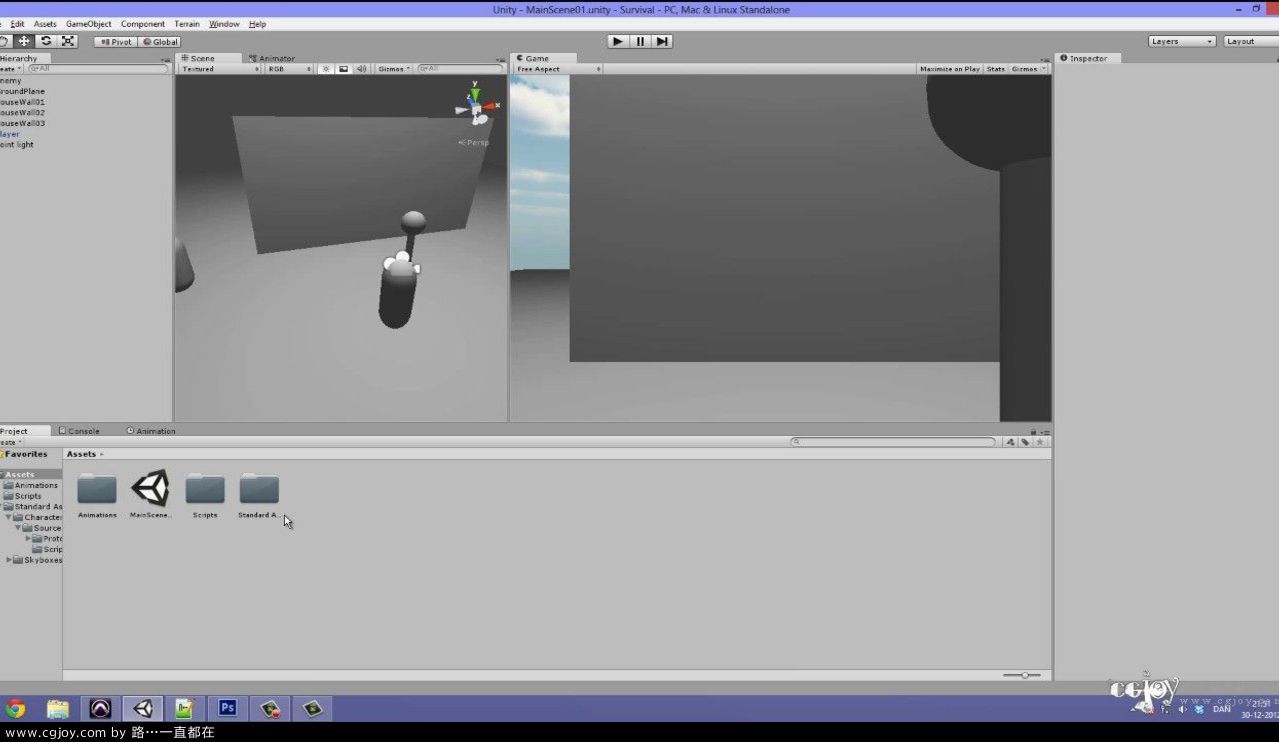
Task: Switch to the Animator tab
Action: click(272, 58)
